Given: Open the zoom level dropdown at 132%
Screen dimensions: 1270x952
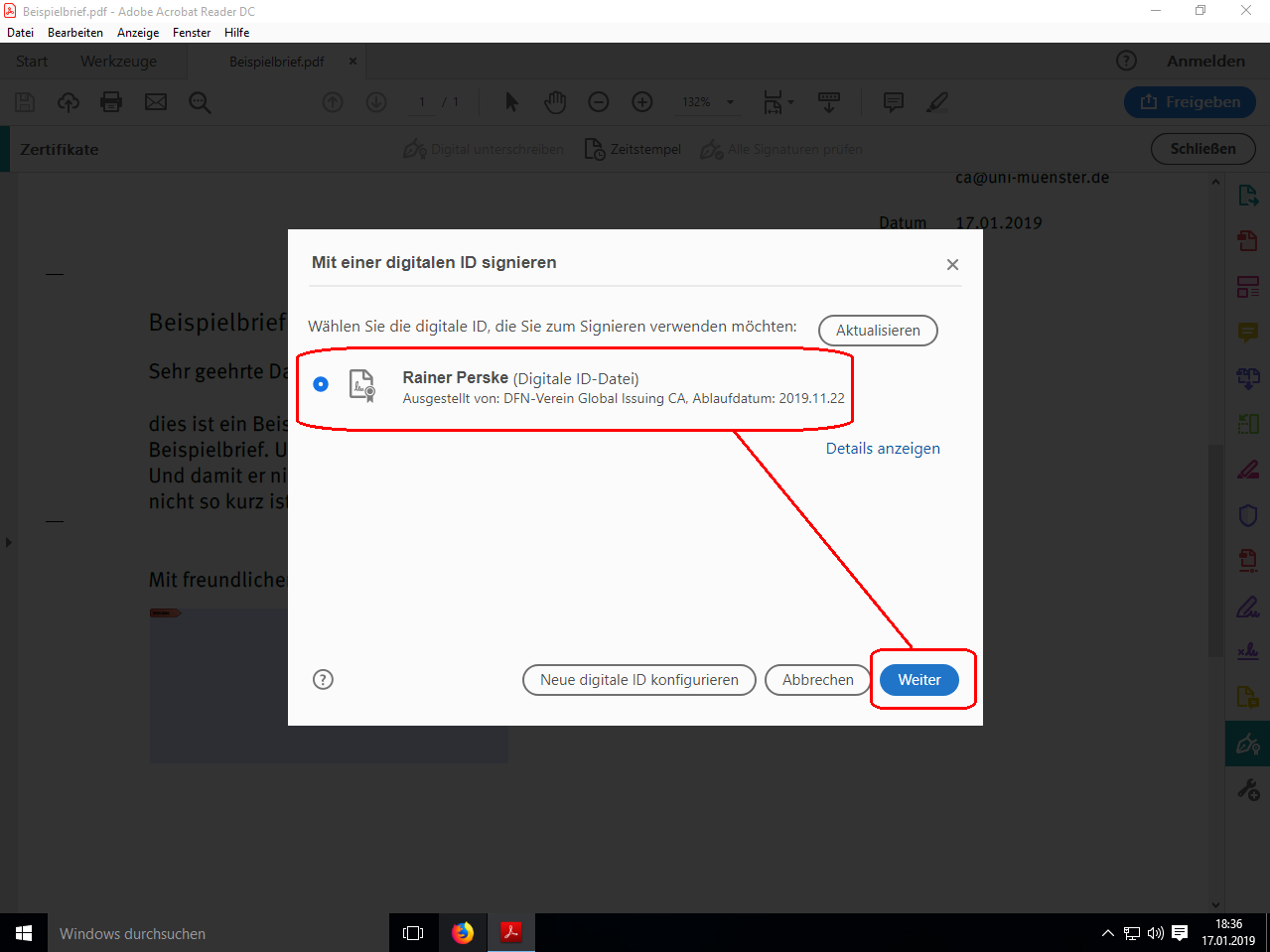Looking at the screenshot, I should pos(730,102).
